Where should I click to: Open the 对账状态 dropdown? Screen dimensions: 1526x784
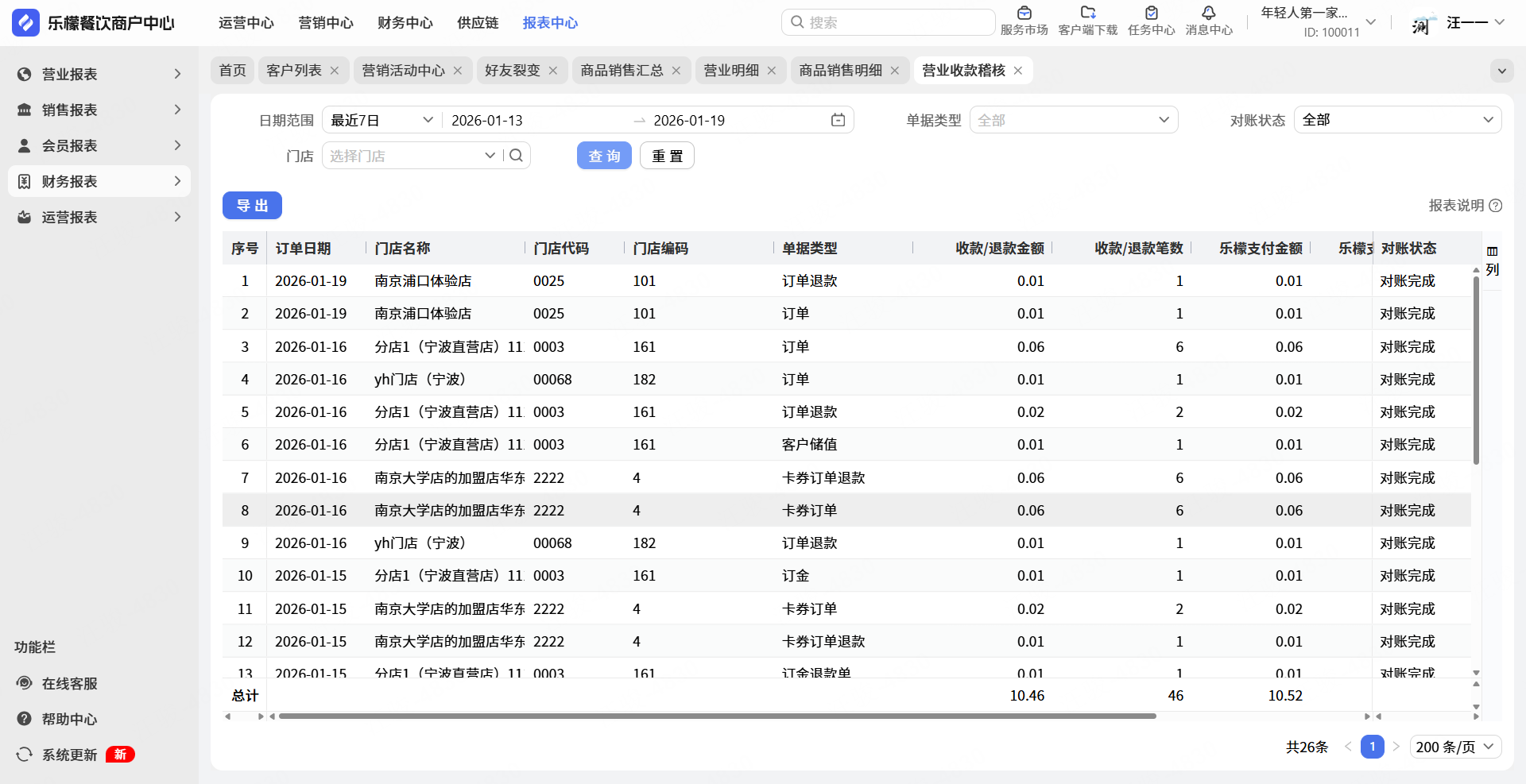(x=1397, y=120)
